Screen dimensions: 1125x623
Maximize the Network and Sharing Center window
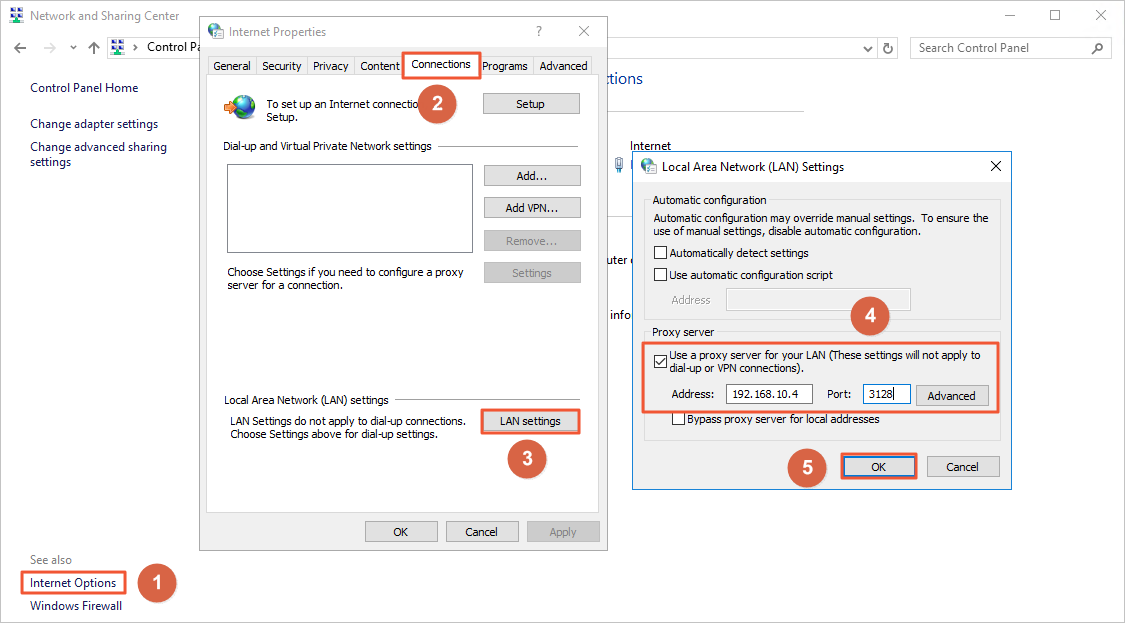point(1055,15)
